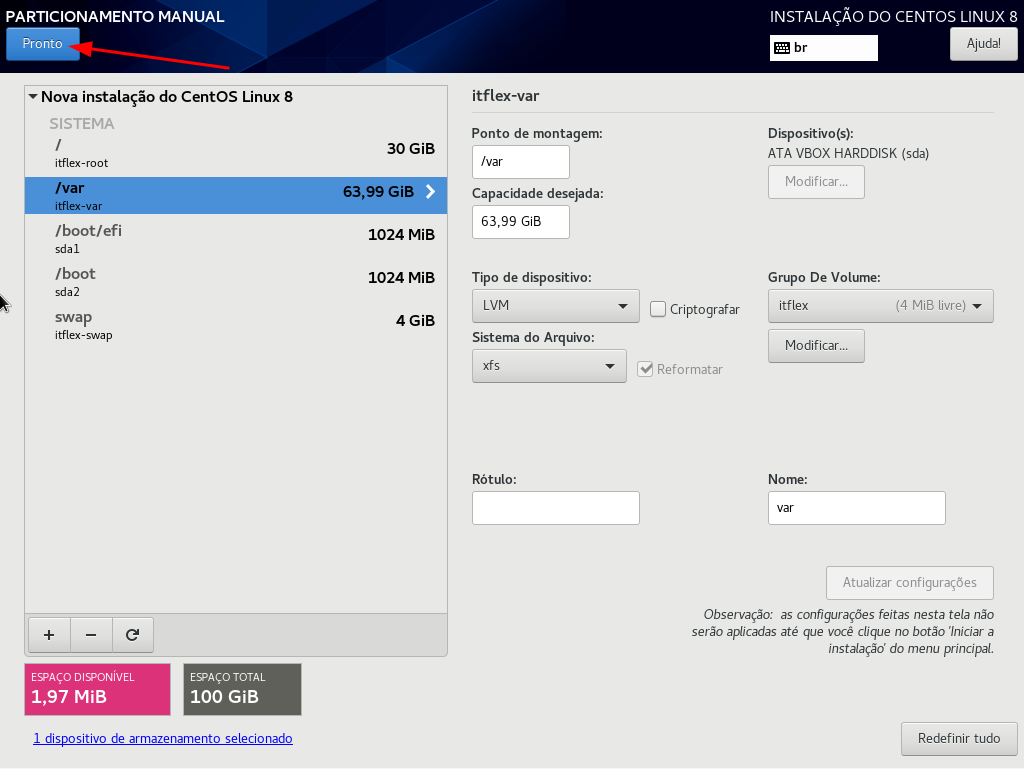Select the / itflex-root partition row
This screenshot has width=1024, height=769.
236,153
